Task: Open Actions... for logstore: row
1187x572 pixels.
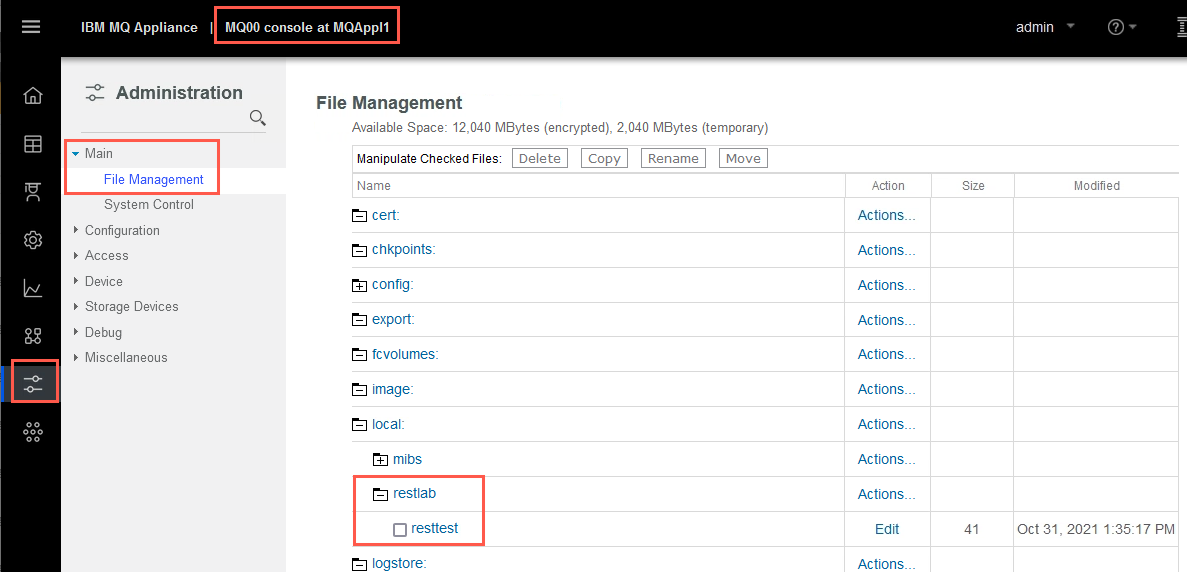Action: pyautogui.click(x=886, y=564)
